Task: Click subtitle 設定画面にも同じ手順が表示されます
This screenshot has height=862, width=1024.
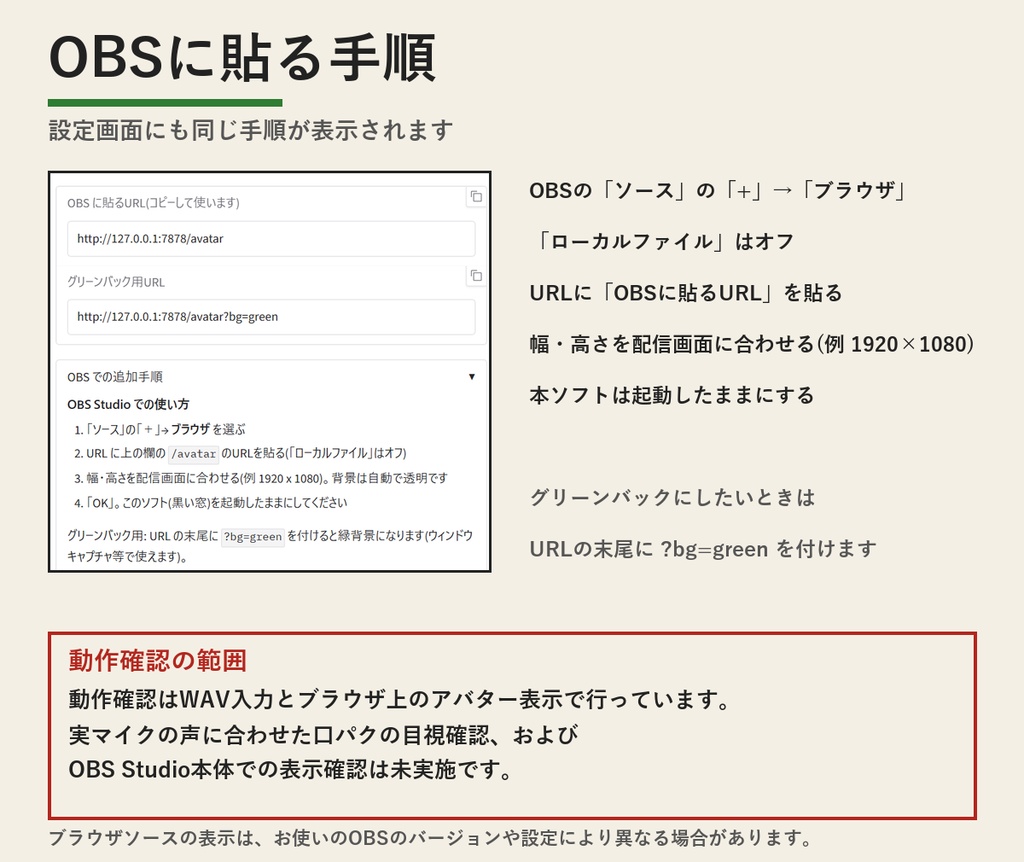Action: [x=251, y=130]
